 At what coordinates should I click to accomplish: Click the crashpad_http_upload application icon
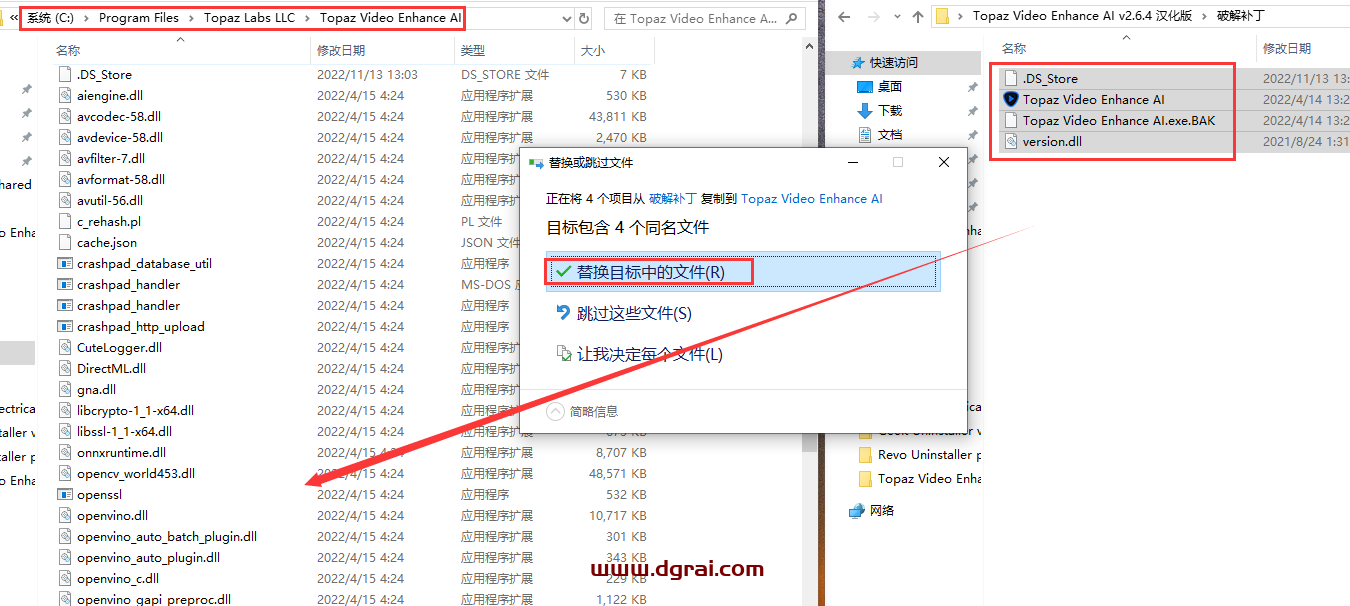point(65,327)
